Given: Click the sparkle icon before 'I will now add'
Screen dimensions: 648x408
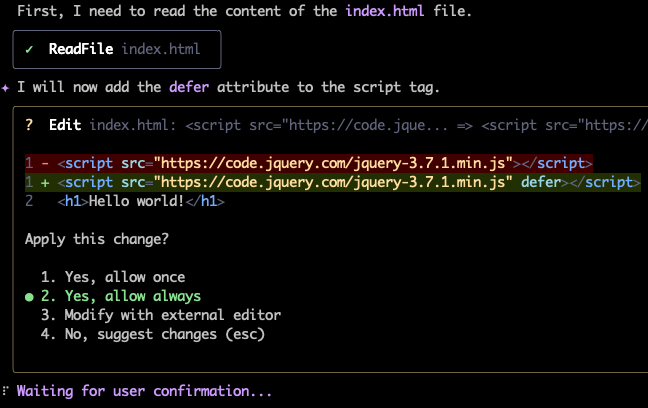Looking at the screenshot, I should point(6,87).
